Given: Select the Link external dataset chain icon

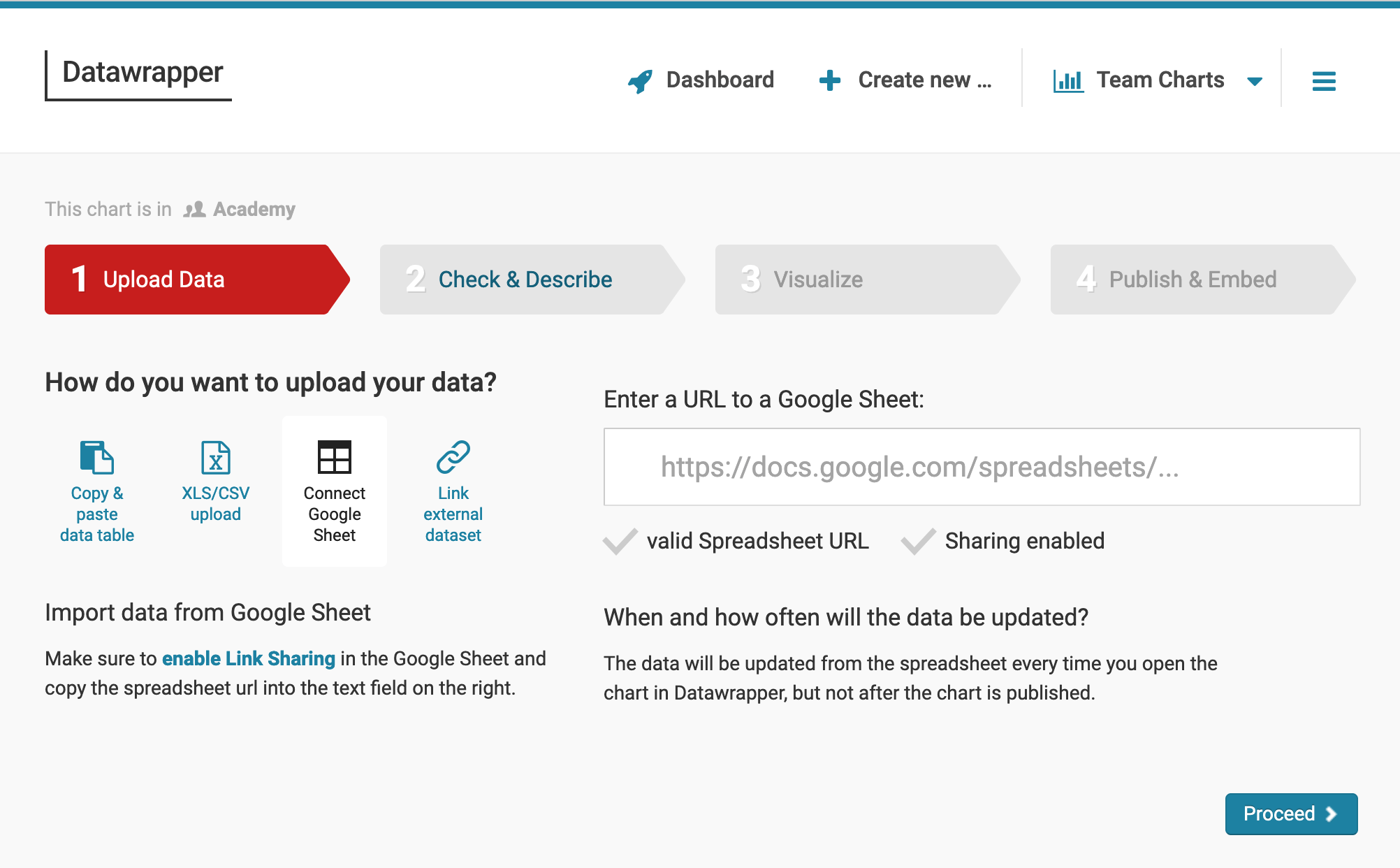Looking at the screenshot, I should coord(453,457).
